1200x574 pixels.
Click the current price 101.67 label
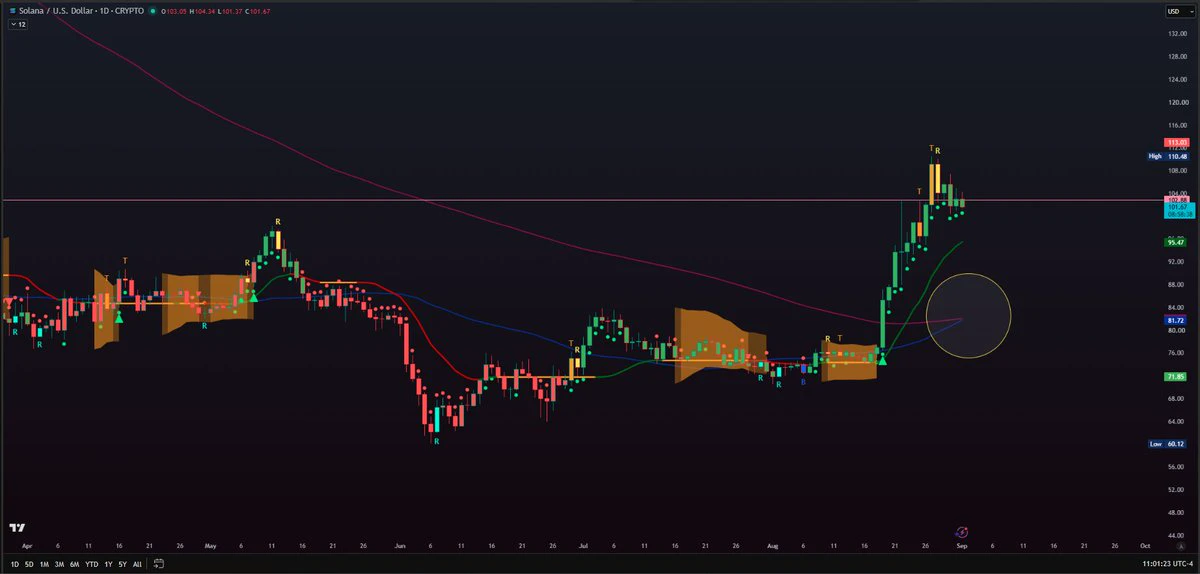(1177, 208)
